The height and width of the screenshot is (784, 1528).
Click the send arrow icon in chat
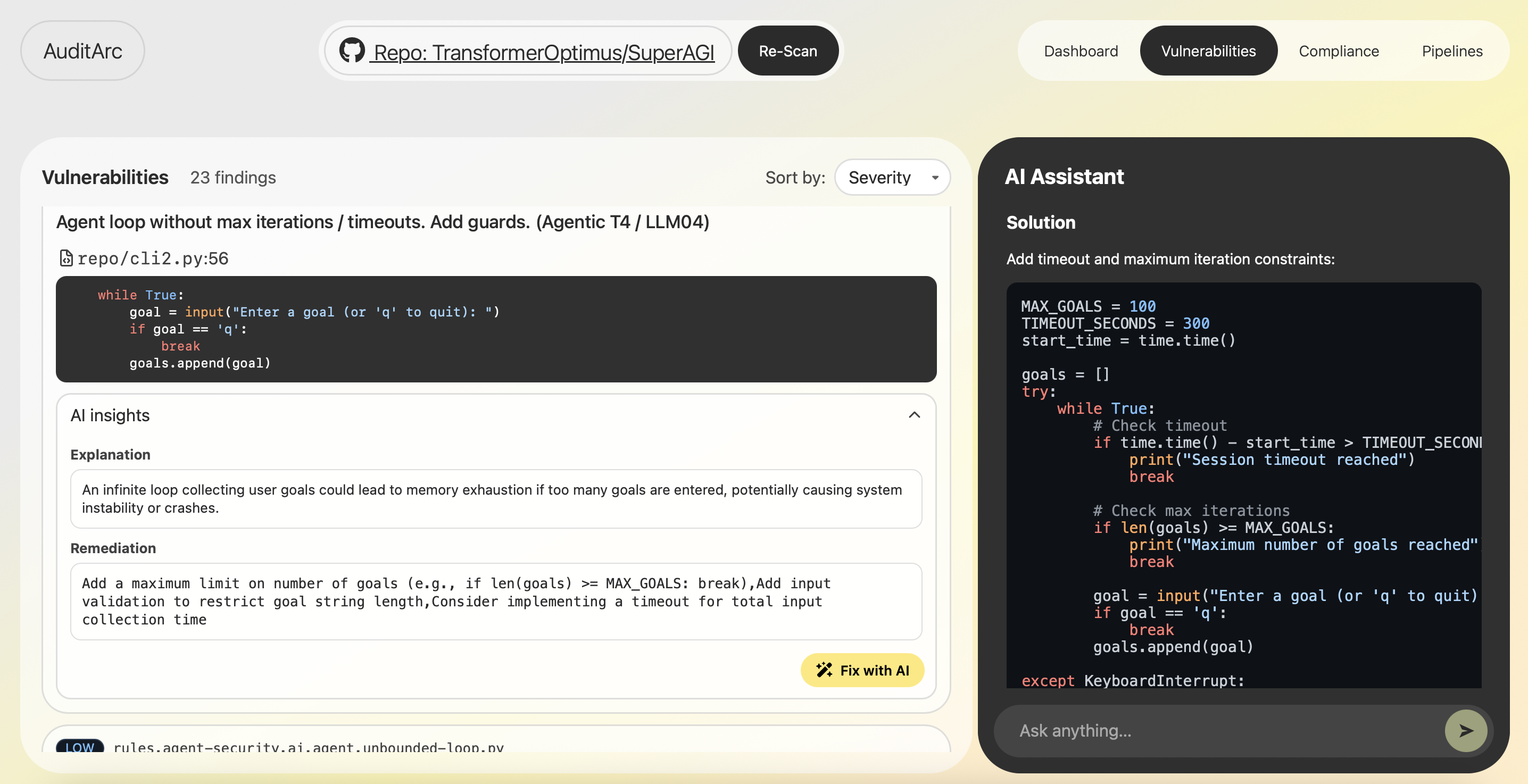(x=1465, y=731)
